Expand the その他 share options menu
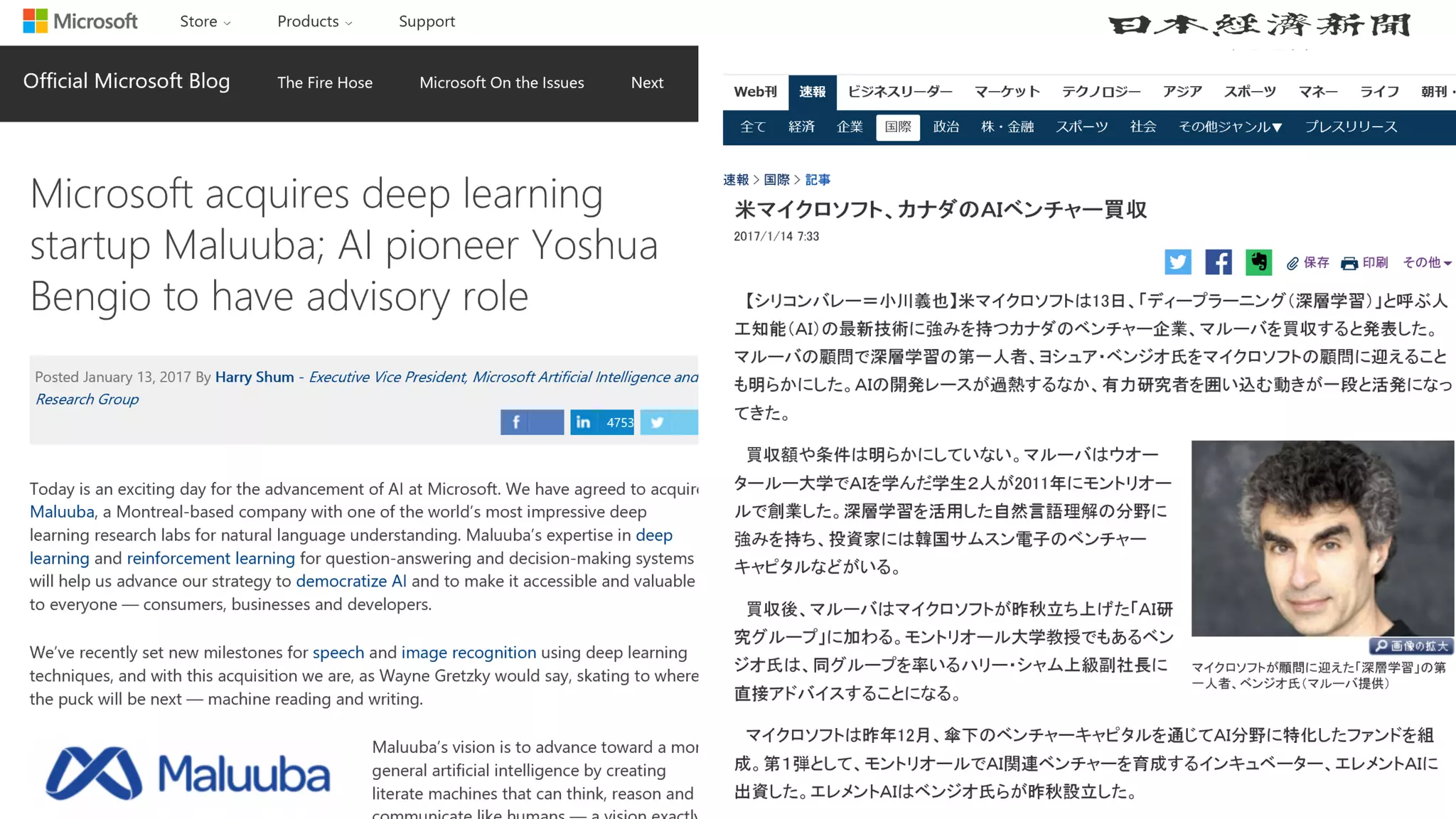 1427,263
